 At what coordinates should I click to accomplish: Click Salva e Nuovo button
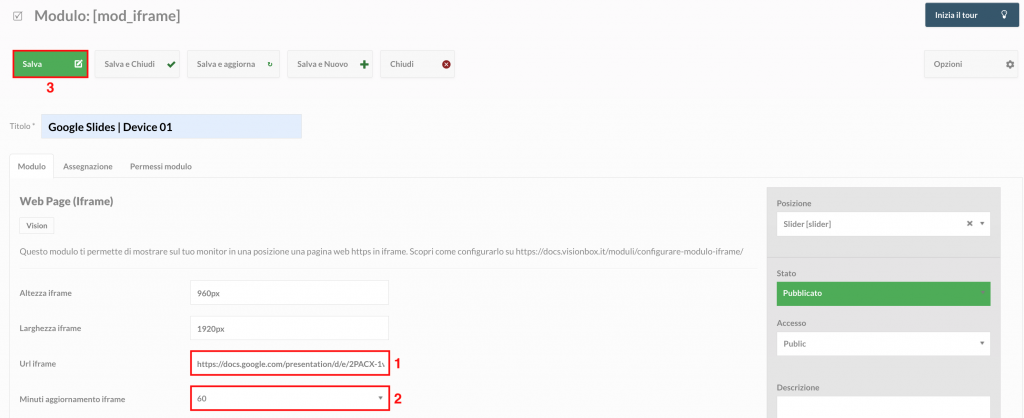tap(330, 64)
